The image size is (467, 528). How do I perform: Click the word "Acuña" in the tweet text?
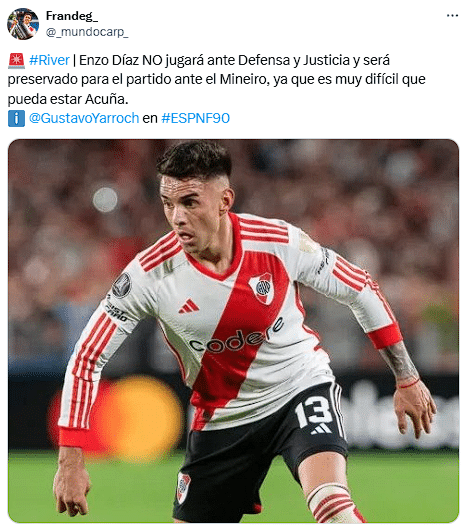click(x=106, y=99)
